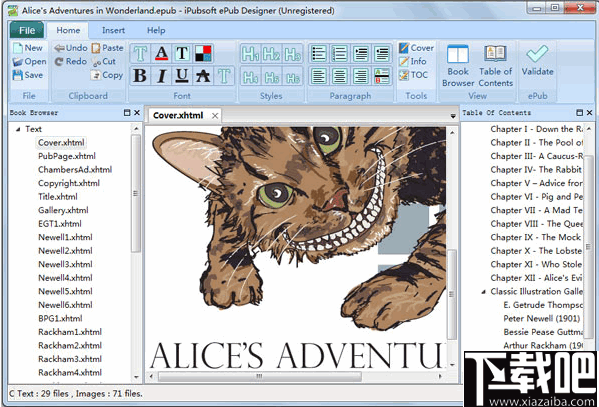Decrease paragraph indent
This screenshot has height=407, width=599.
pos(382,54)
